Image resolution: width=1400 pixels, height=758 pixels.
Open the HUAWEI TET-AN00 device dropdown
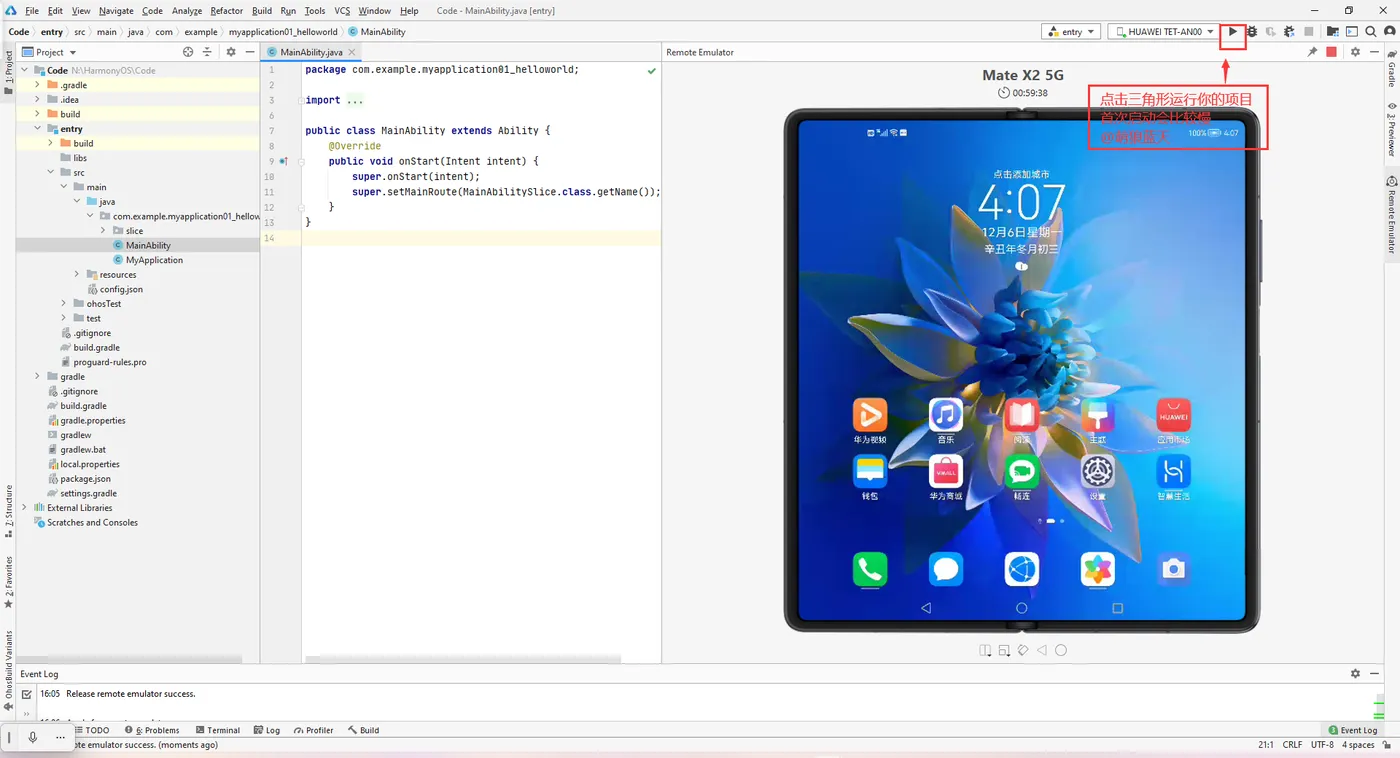coord(1164,32)
